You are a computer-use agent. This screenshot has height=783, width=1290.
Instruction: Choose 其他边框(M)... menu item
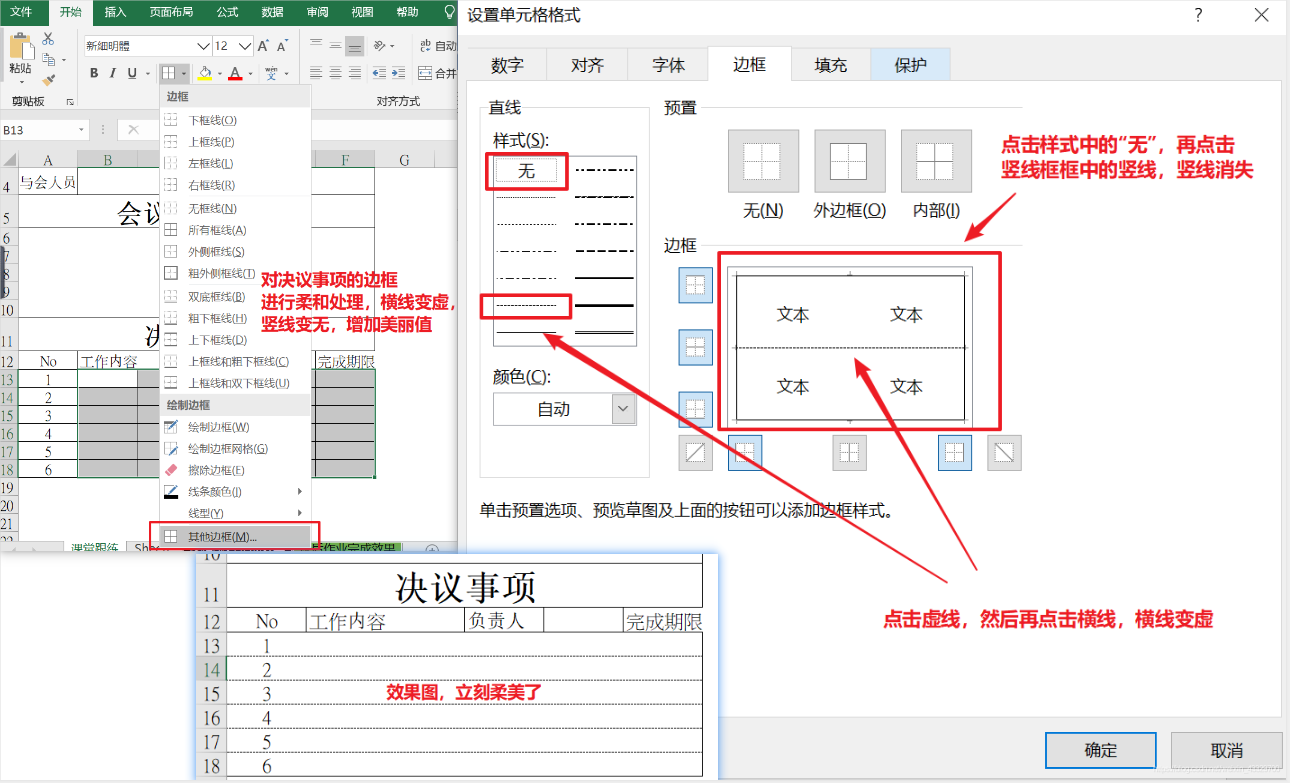236,536
